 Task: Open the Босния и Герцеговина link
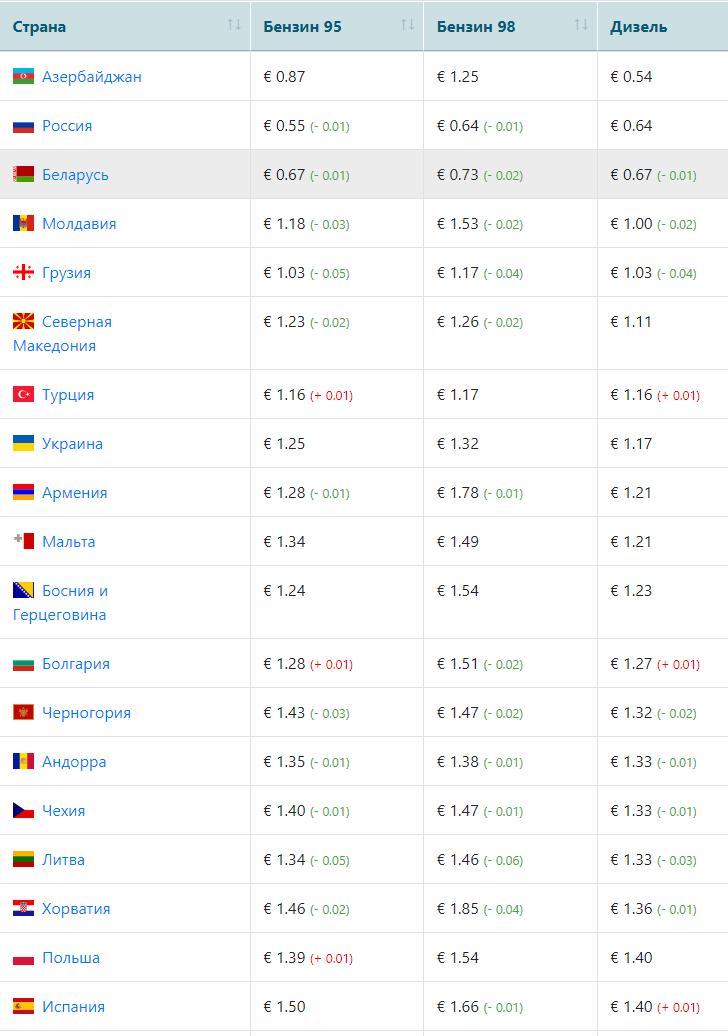pyautogui.click(x=75, y=591)
